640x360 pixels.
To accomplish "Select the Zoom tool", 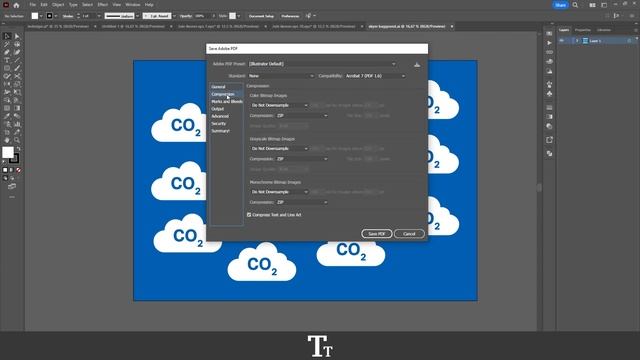I will pyautogui.click(x=17, y=140).
